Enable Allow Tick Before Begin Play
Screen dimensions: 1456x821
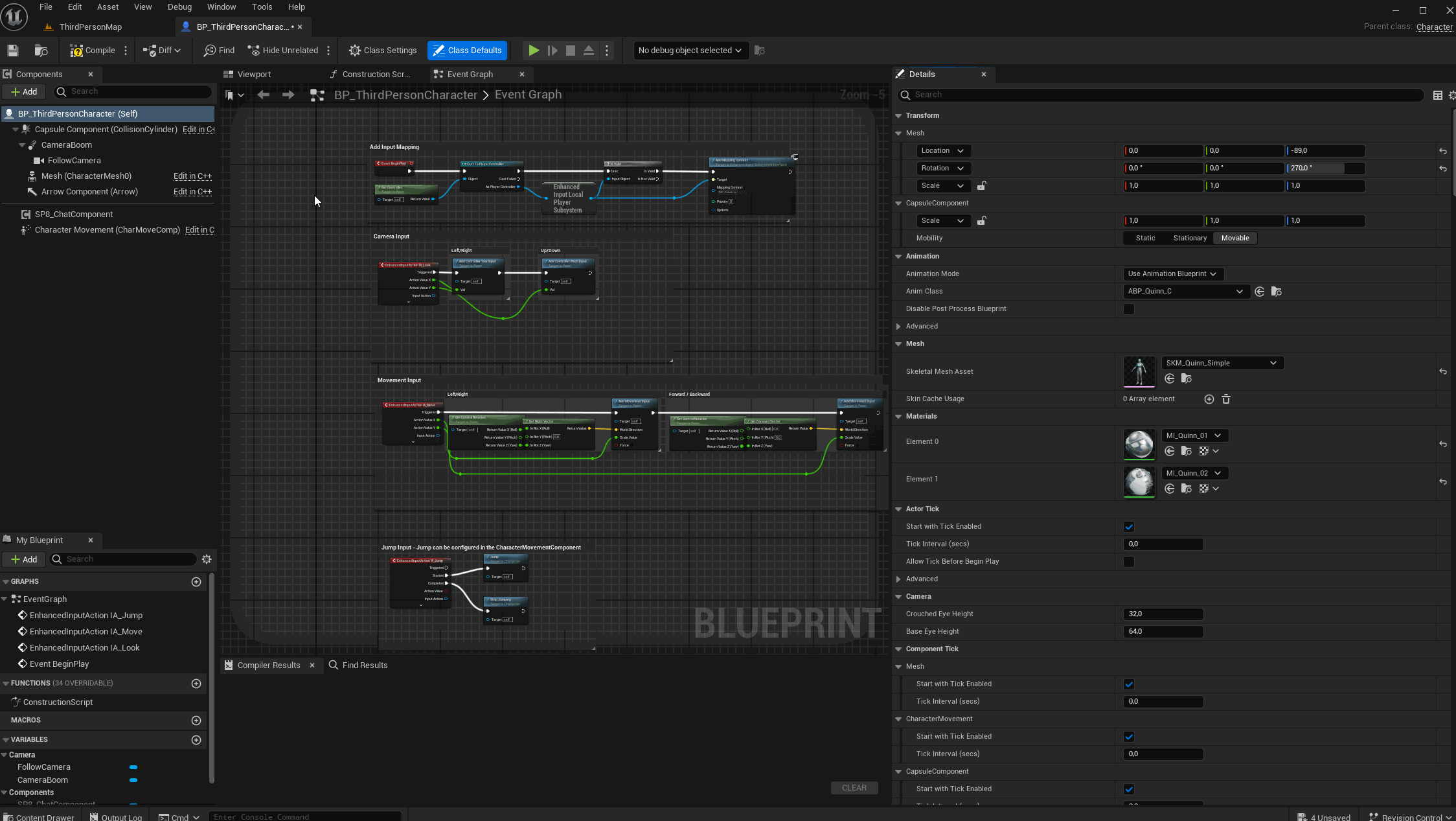tap(1129, 562)
